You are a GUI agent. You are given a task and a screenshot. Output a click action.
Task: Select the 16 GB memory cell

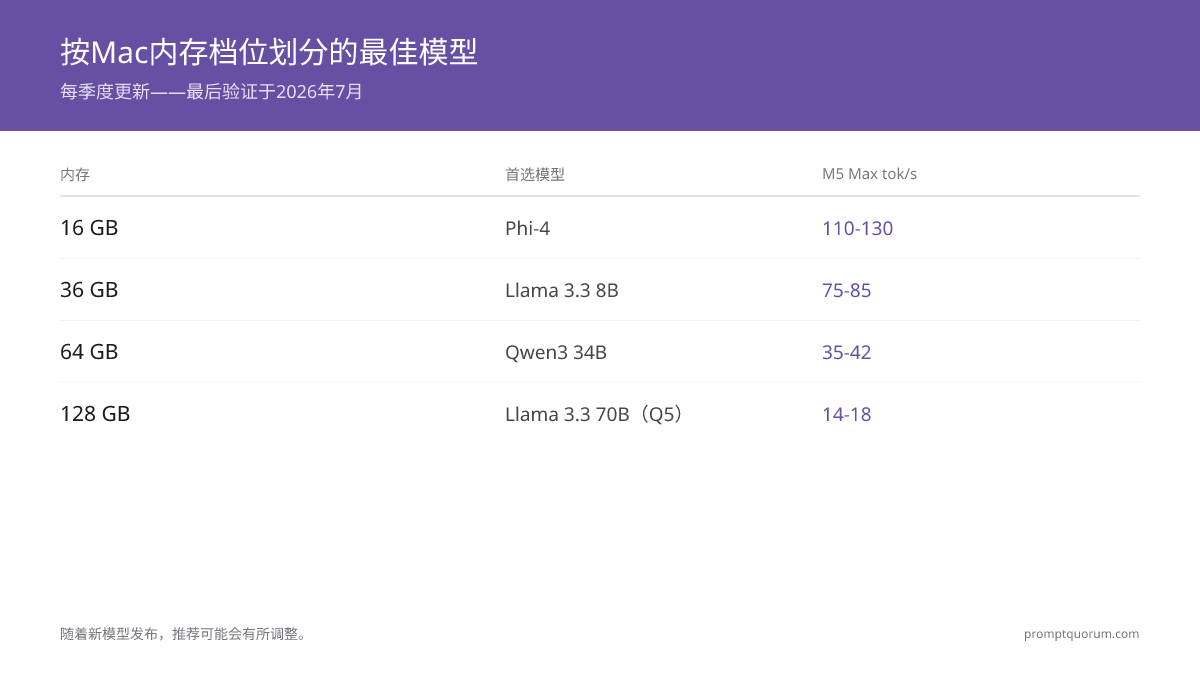pyautogui.click(x=89, y=228)
